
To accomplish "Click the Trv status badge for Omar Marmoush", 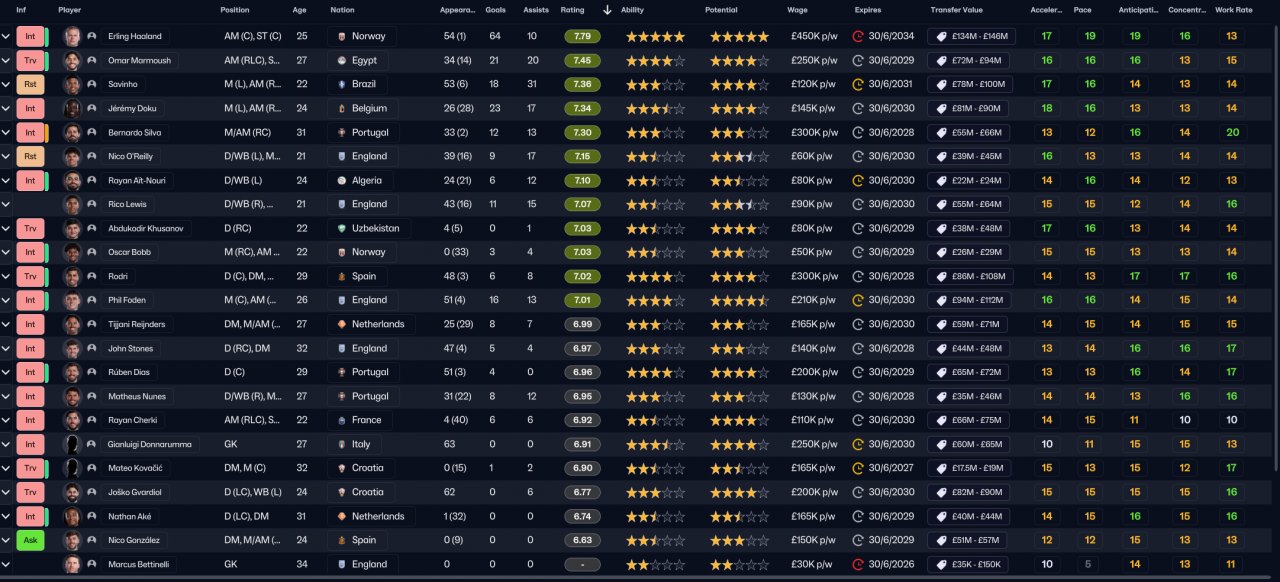I will click(30, 60).
